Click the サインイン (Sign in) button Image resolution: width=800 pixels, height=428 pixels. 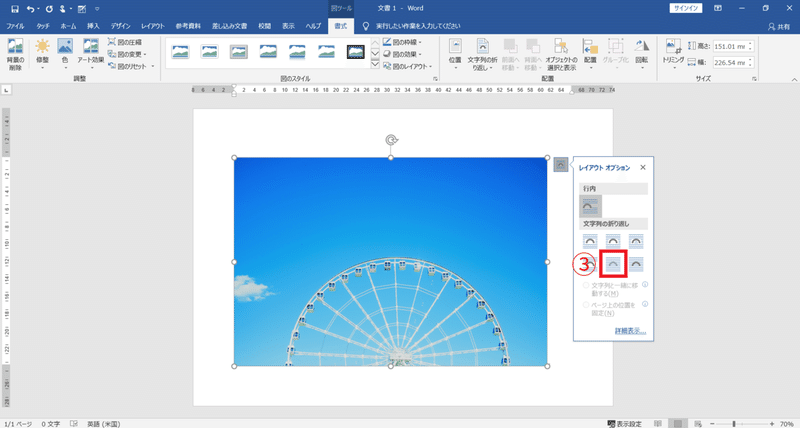686,8
